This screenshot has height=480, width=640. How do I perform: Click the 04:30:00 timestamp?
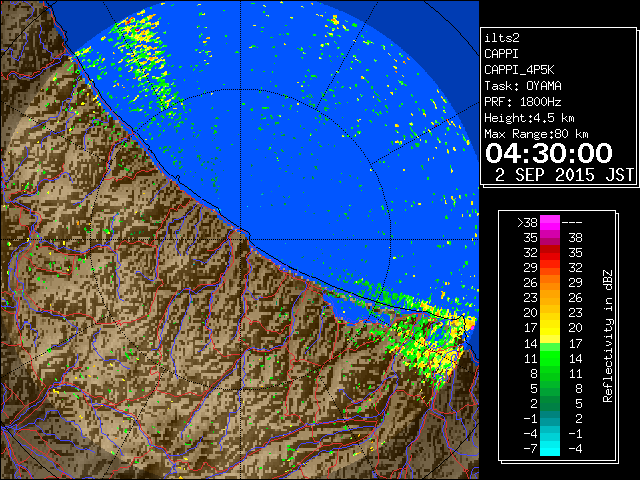549,153
